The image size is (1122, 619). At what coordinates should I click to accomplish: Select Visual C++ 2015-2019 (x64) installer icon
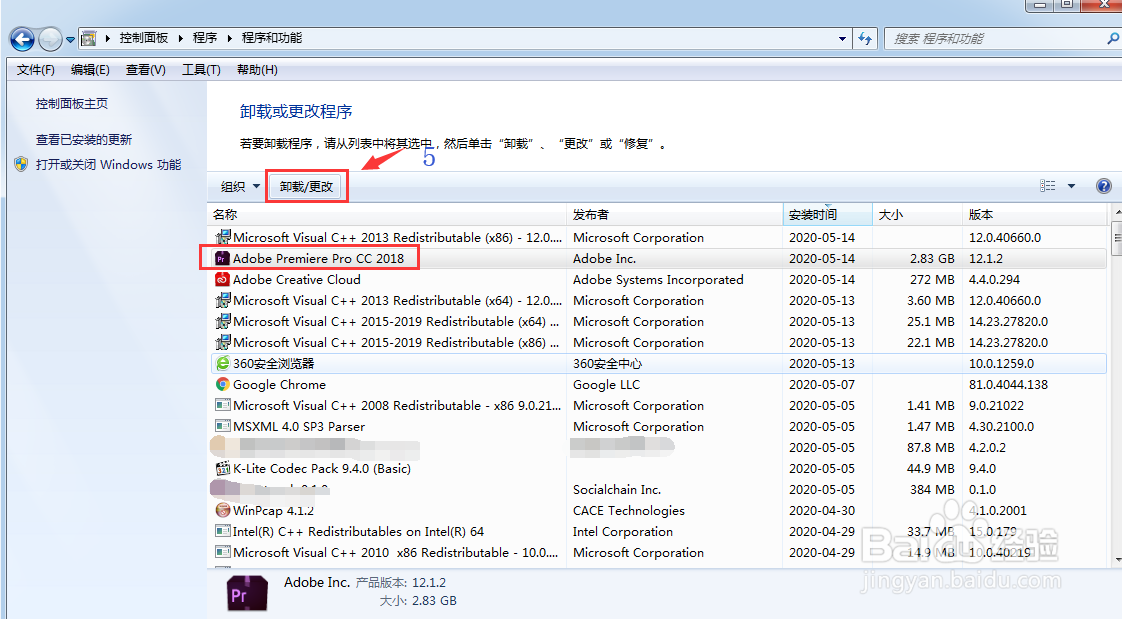pyautogui.click(x=223, y=321)
